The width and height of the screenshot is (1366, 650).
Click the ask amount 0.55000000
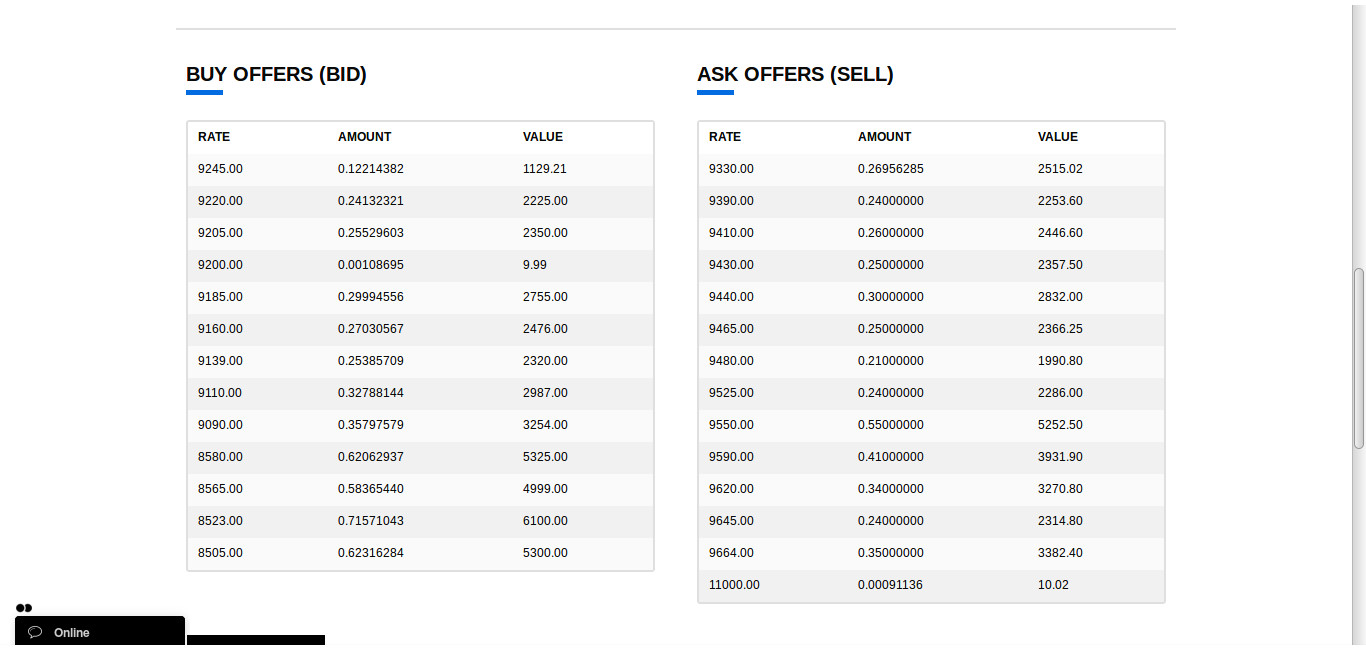(x=891, y=425)
